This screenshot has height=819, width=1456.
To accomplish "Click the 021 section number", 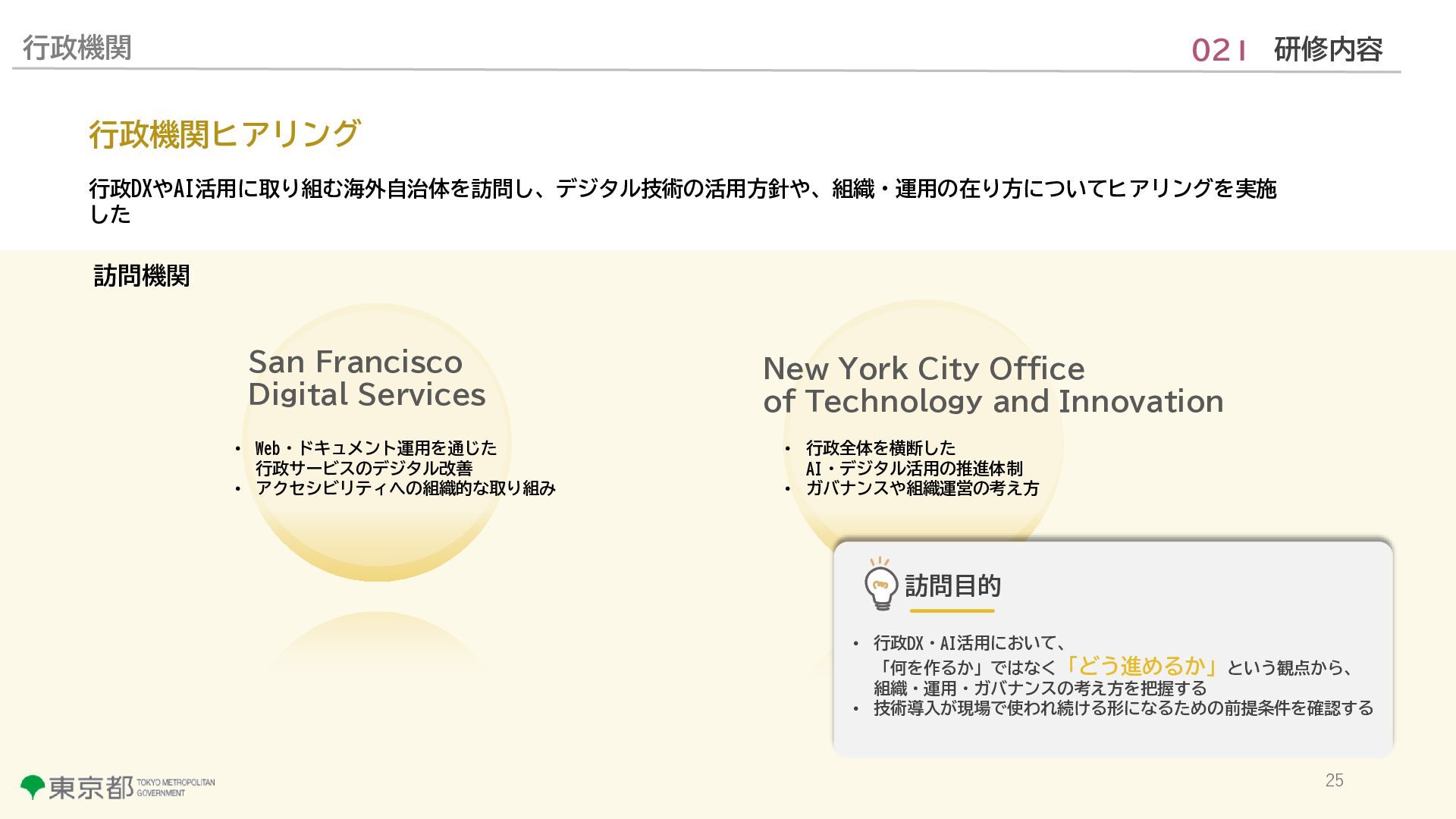I will click(1219, 50).
